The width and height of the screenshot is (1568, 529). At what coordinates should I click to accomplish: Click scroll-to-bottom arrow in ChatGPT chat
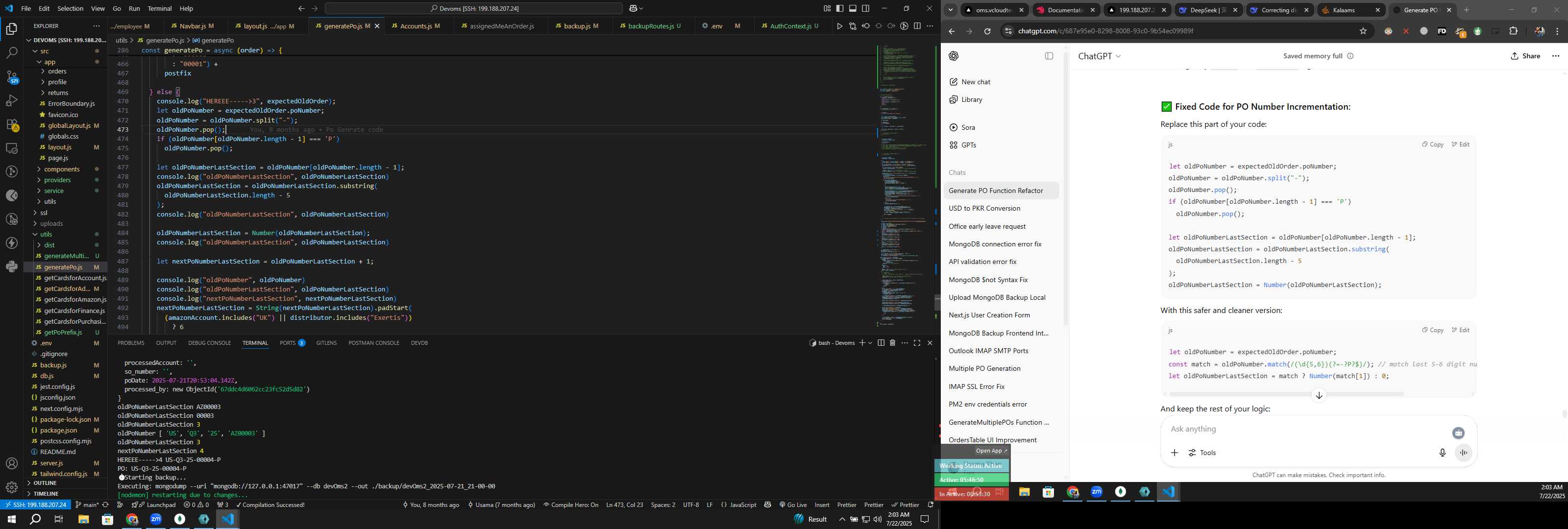[x=1319, y=396]
